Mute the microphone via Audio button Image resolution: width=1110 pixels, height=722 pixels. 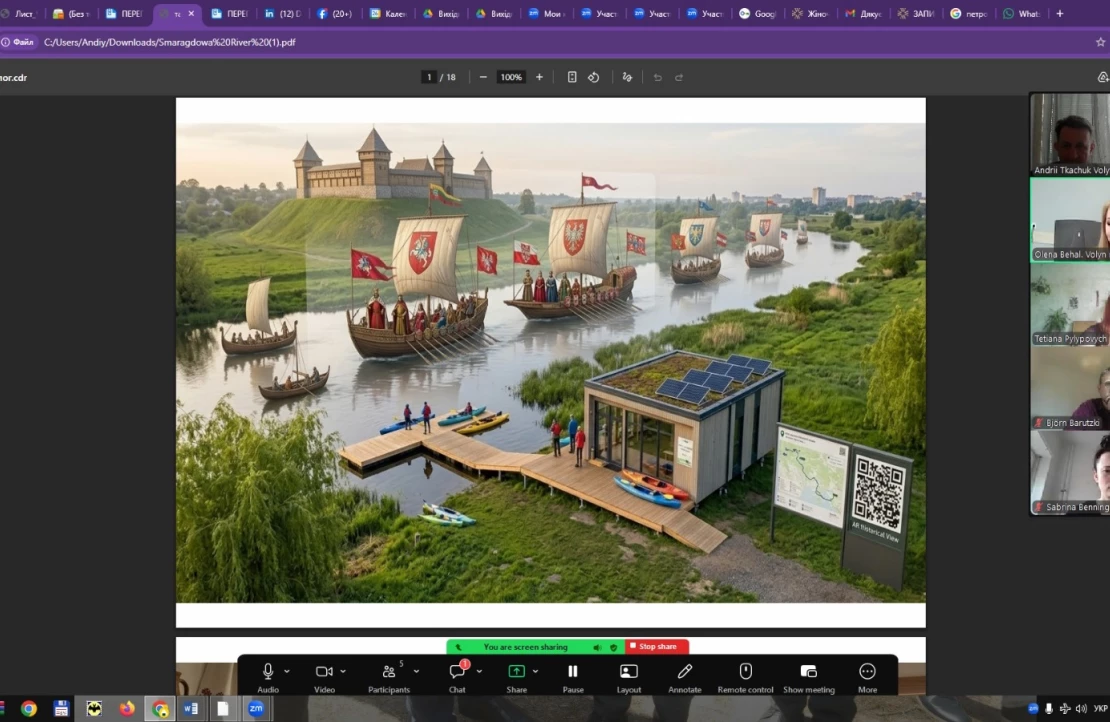[x=268, y=672]
